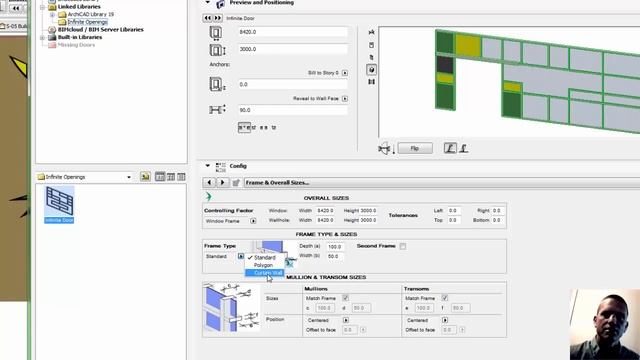640x360 pixels.
Task: Toggle Transom Match Frame checkbox
Action: pyautogui.click(x=445, y=298)
